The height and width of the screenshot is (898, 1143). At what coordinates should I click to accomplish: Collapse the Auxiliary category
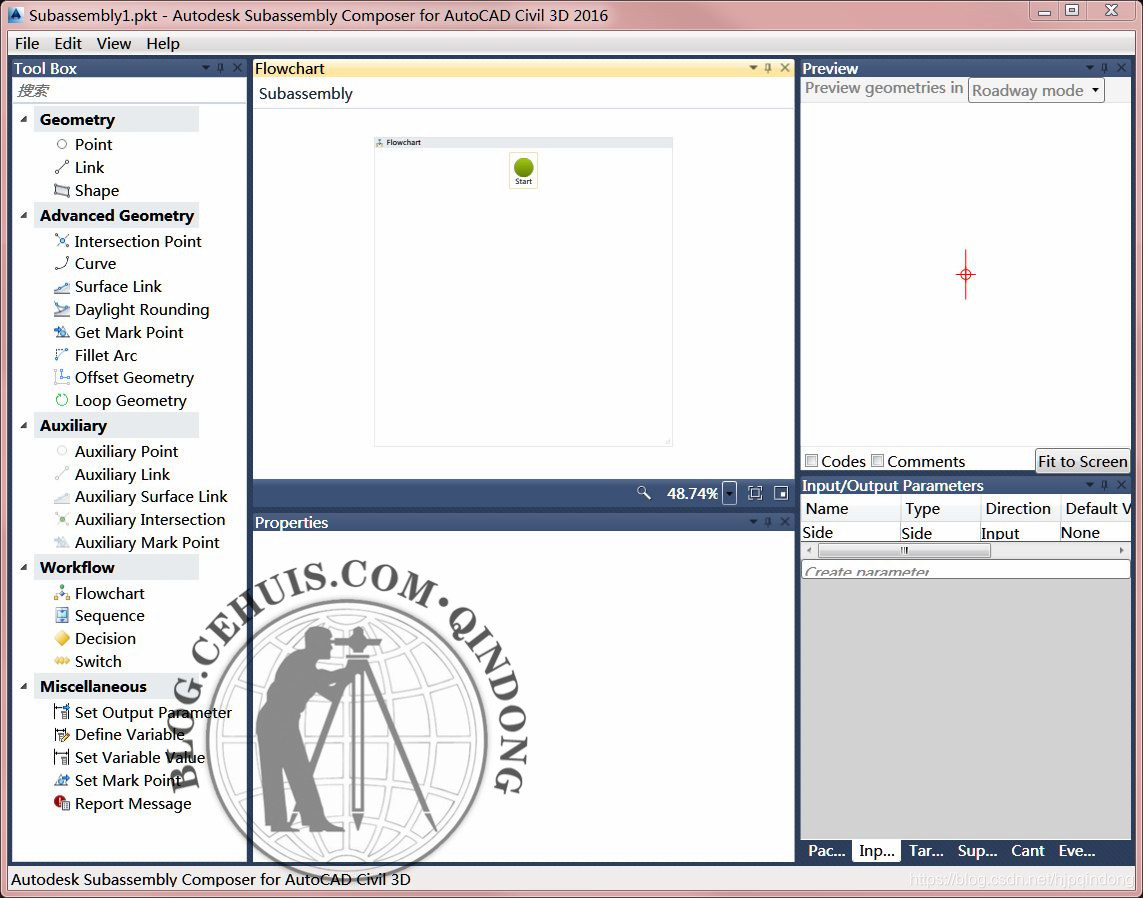coord(24,425)
